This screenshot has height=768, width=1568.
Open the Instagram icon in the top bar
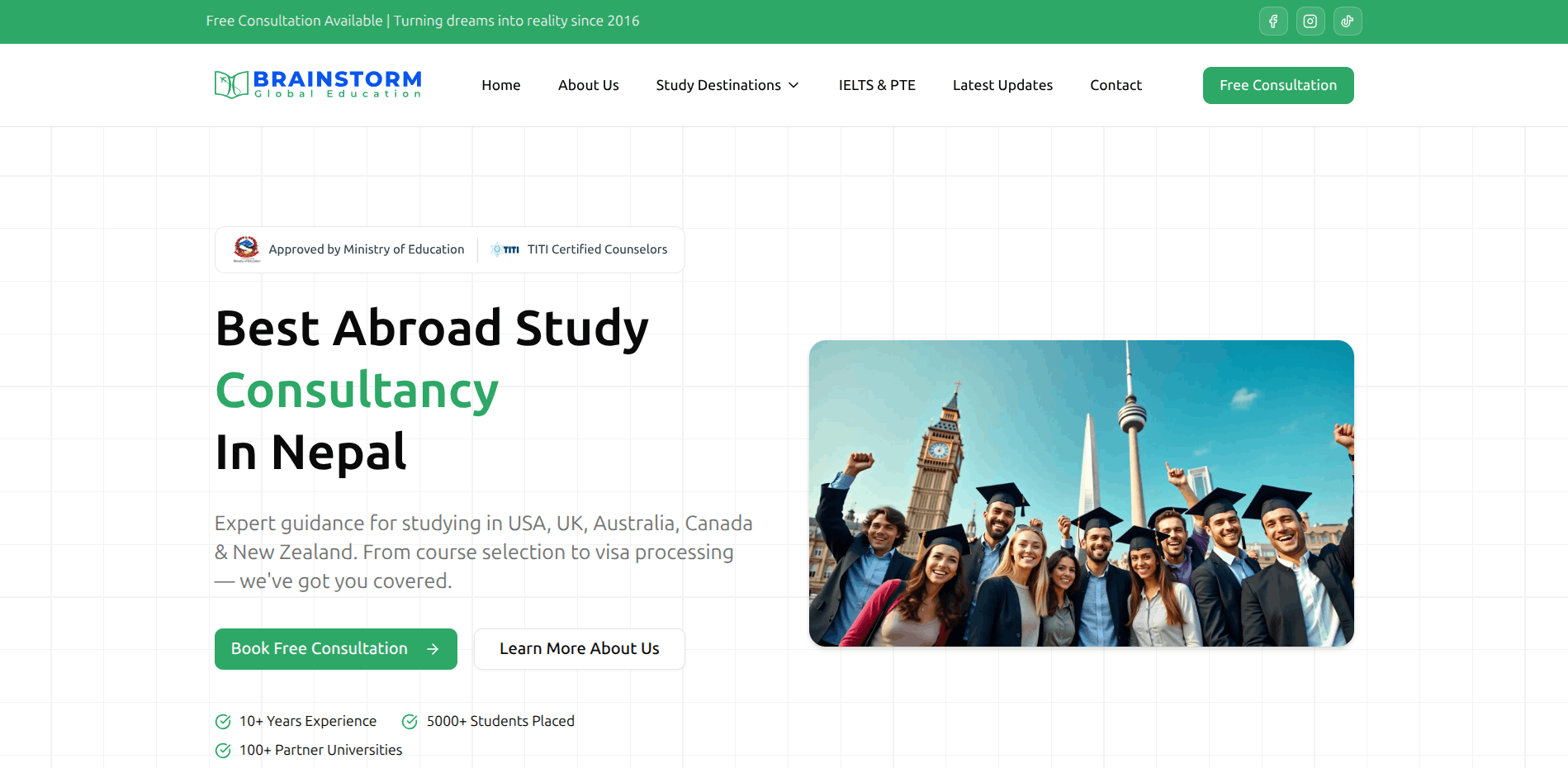tap(1310, 21)
